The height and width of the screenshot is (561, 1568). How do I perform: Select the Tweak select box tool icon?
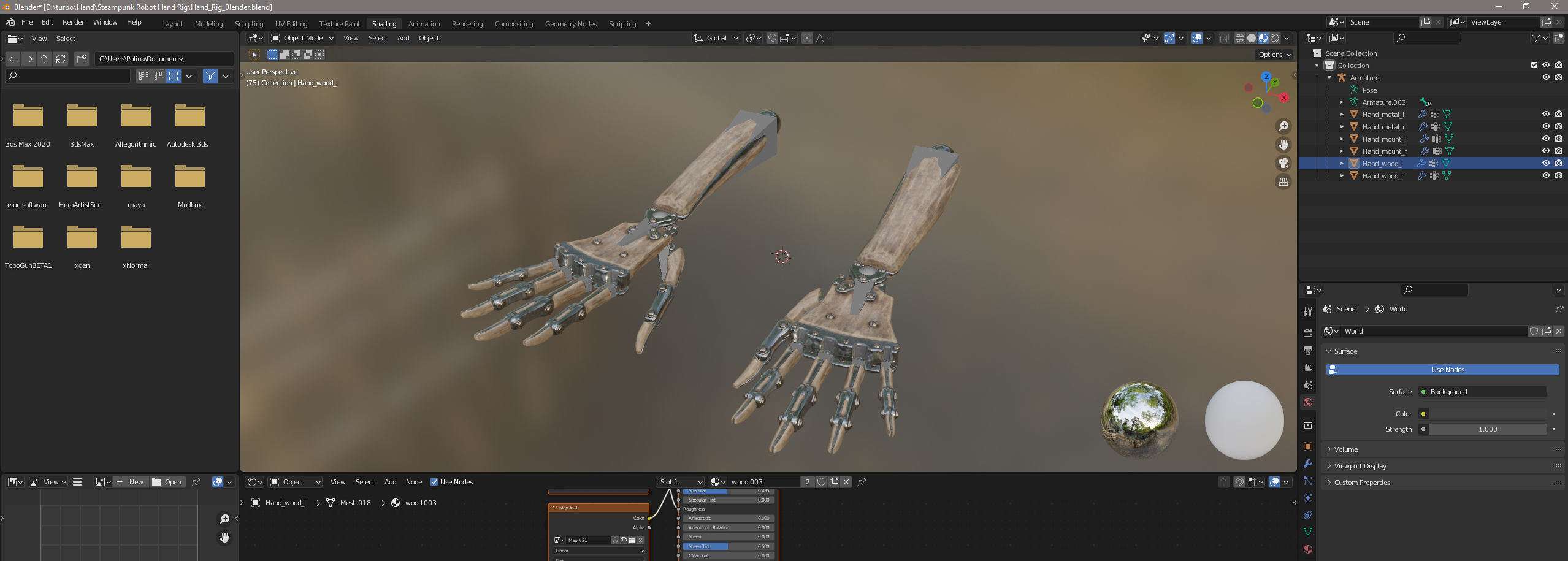(x=254, y=55)
